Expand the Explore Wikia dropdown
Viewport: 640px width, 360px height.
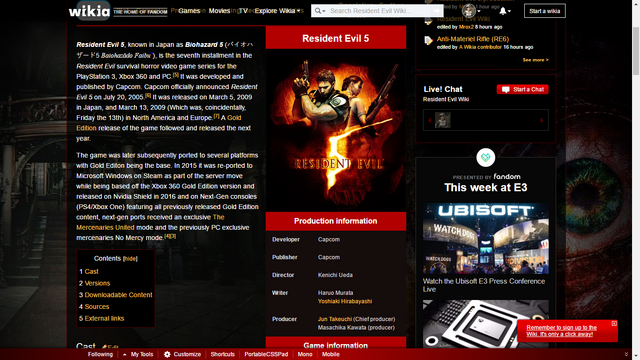(x=278, y=11)
